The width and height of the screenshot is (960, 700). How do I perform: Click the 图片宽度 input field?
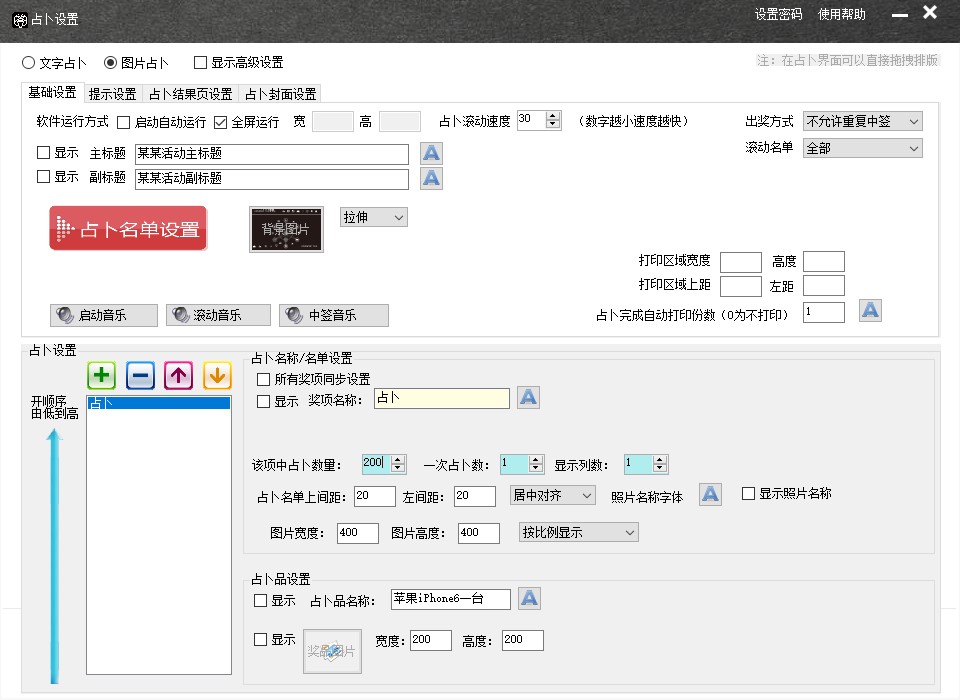coord(358,533)
